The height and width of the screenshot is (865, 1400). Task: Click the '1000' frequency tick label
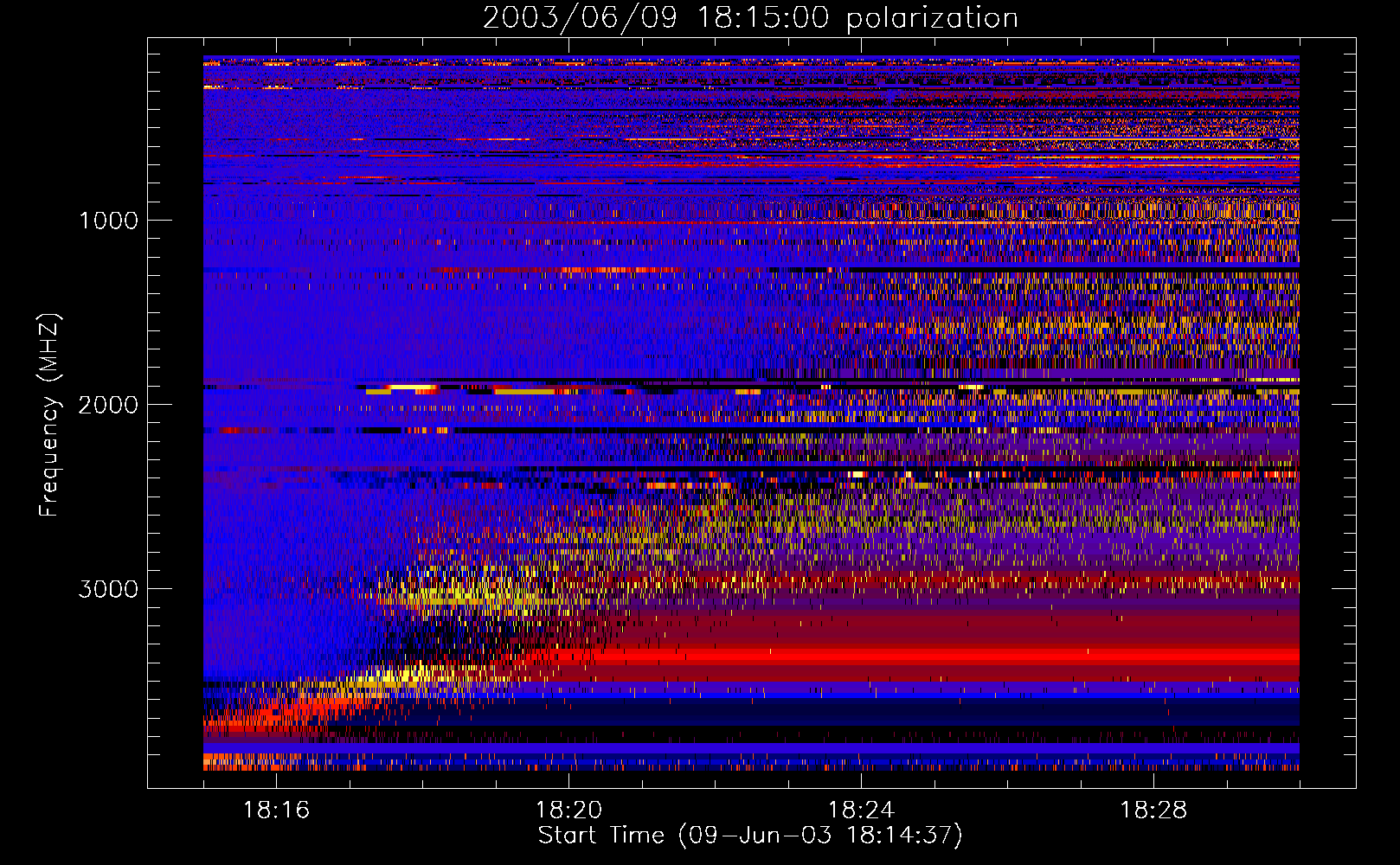pos(109,221)
